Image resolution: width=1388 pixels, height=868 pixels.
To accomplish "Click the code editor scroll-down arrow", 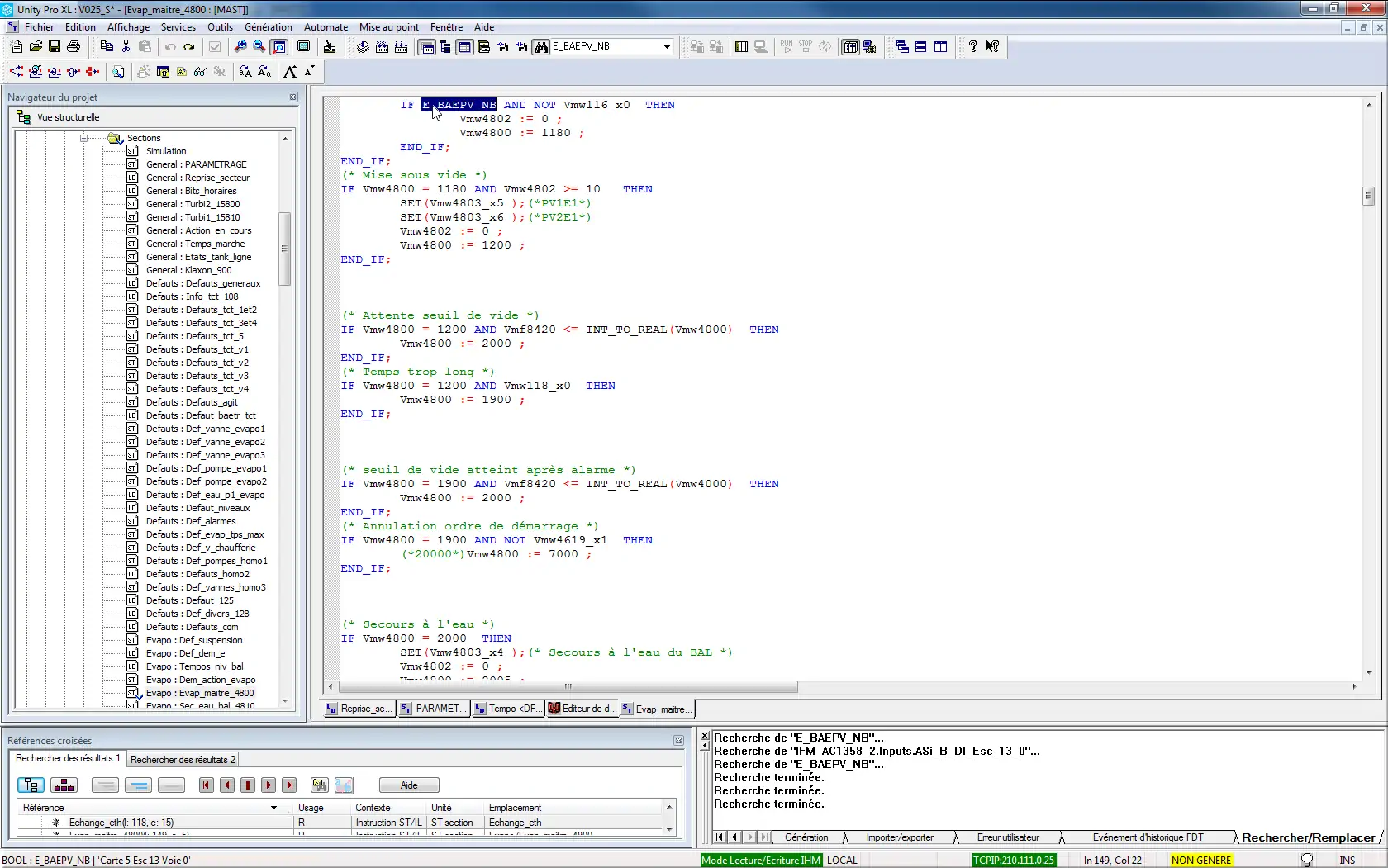I will tap(1369, 672).
